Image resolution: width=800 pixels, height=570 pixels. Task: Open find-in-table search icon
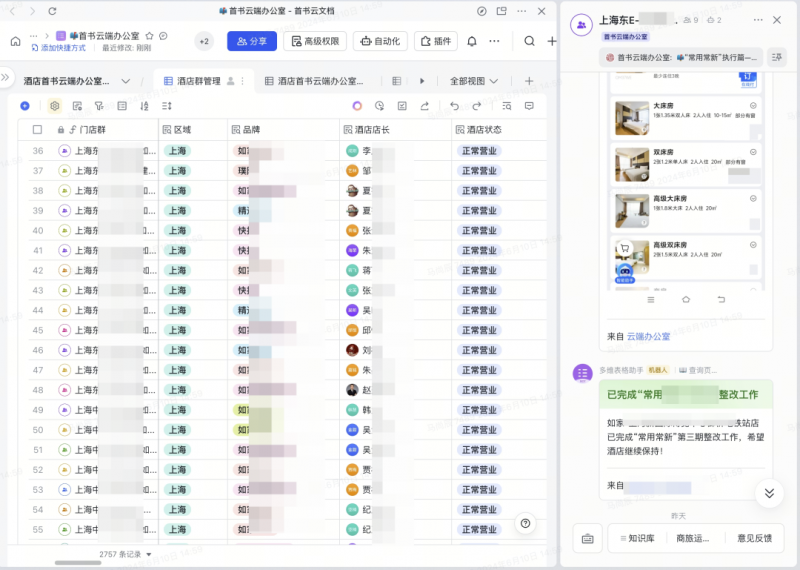[507, 106]
